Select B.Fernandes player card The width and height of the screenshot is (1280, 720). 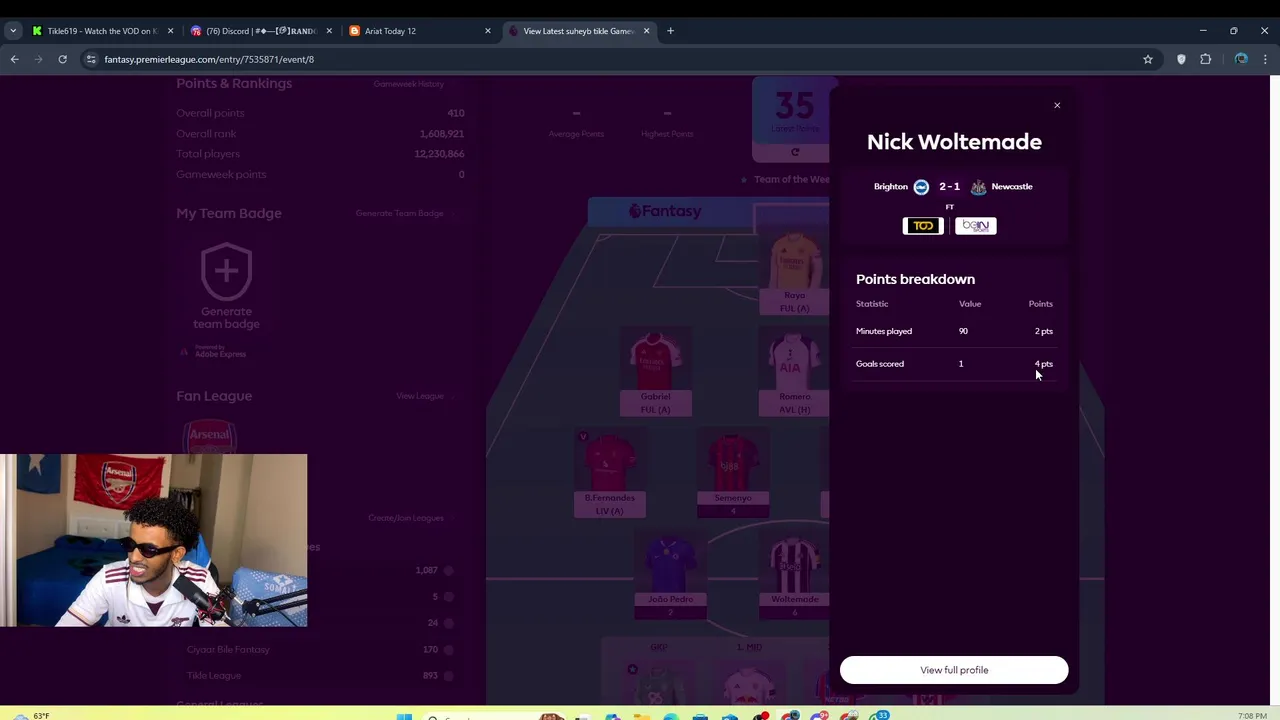click(609, 475)
